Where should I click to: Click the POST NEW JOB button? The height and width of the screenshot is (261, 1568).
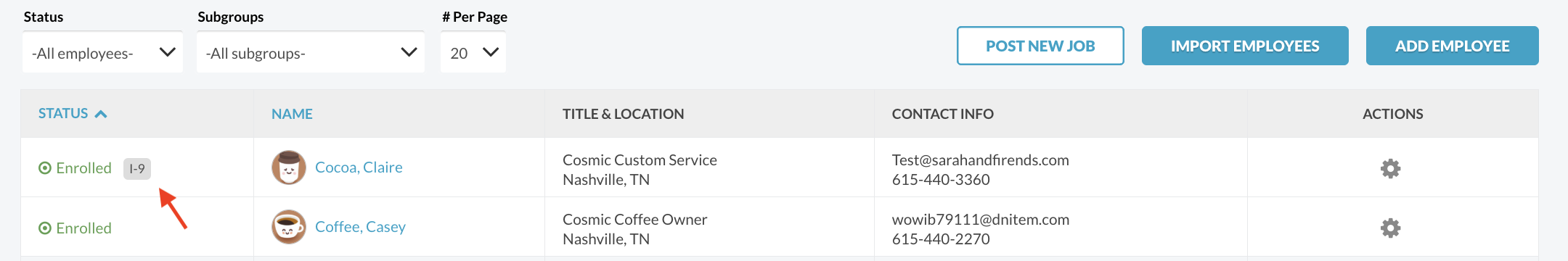coord(1040,46)
